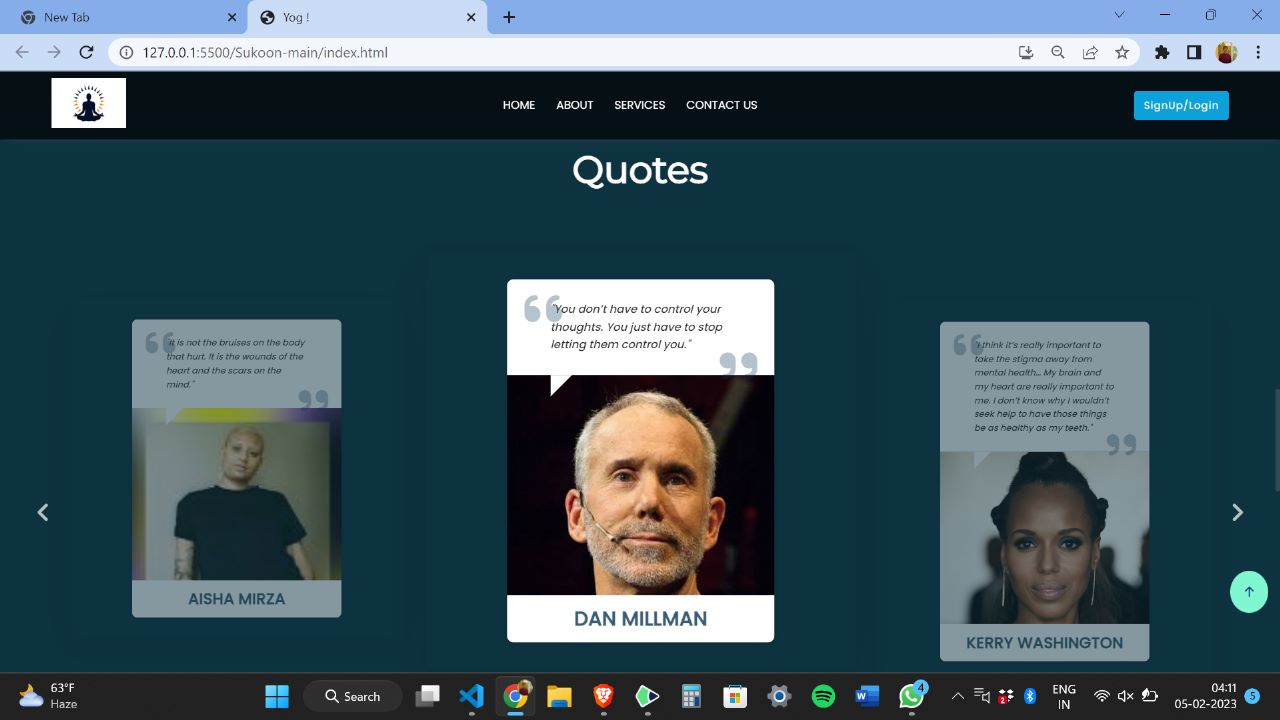Toggle Chrome side panel
This screenshot has height=720, width=1280.
[x=1194, y=52]
